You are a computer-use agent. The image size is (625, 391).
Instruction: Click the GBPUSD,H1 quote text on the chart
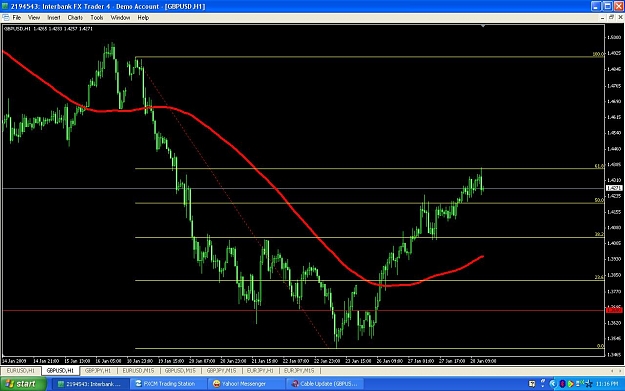(x=48, y=29)
